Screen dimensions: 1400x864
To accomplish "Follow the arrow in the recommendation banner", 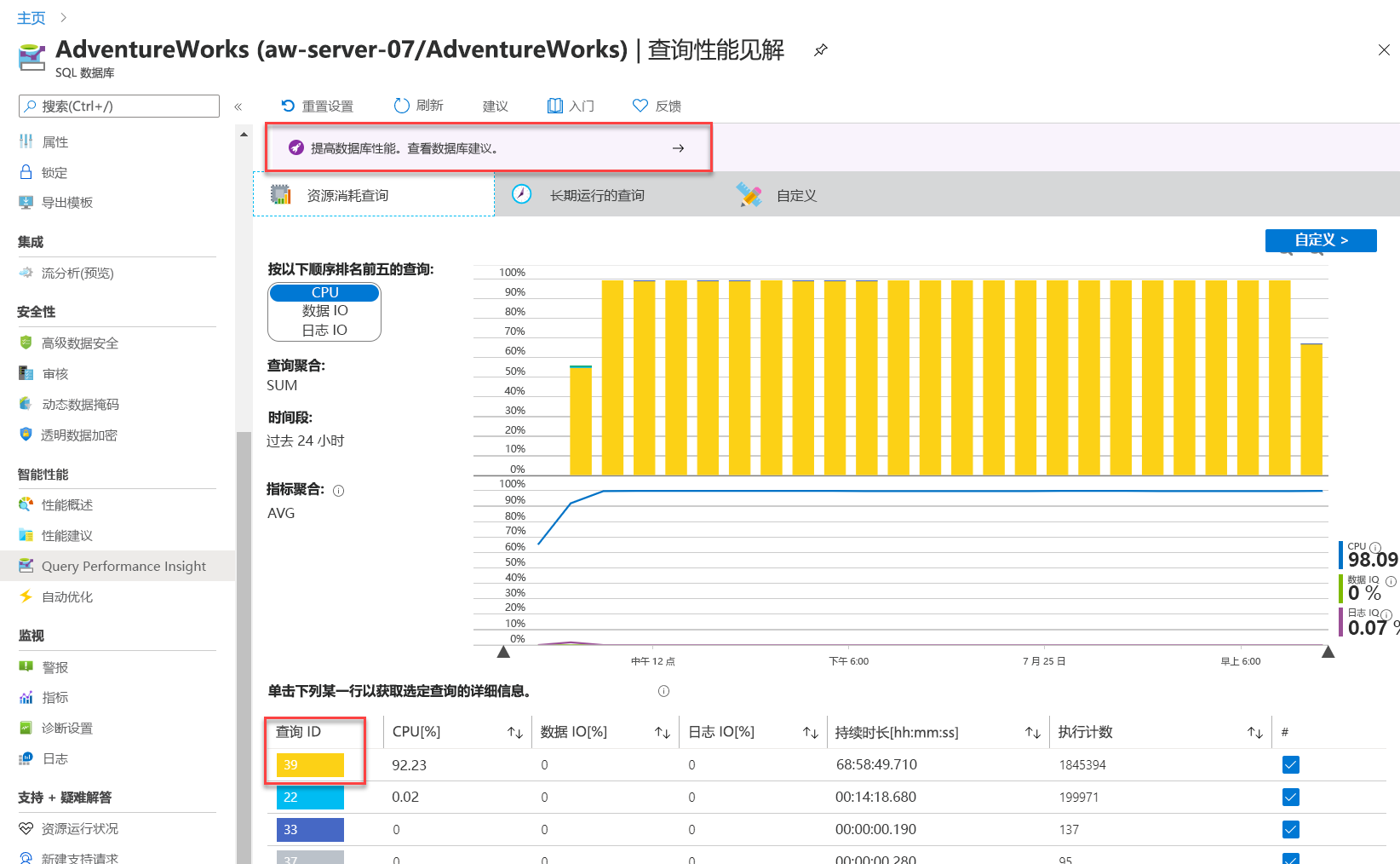I will click(x=678, y=148).
